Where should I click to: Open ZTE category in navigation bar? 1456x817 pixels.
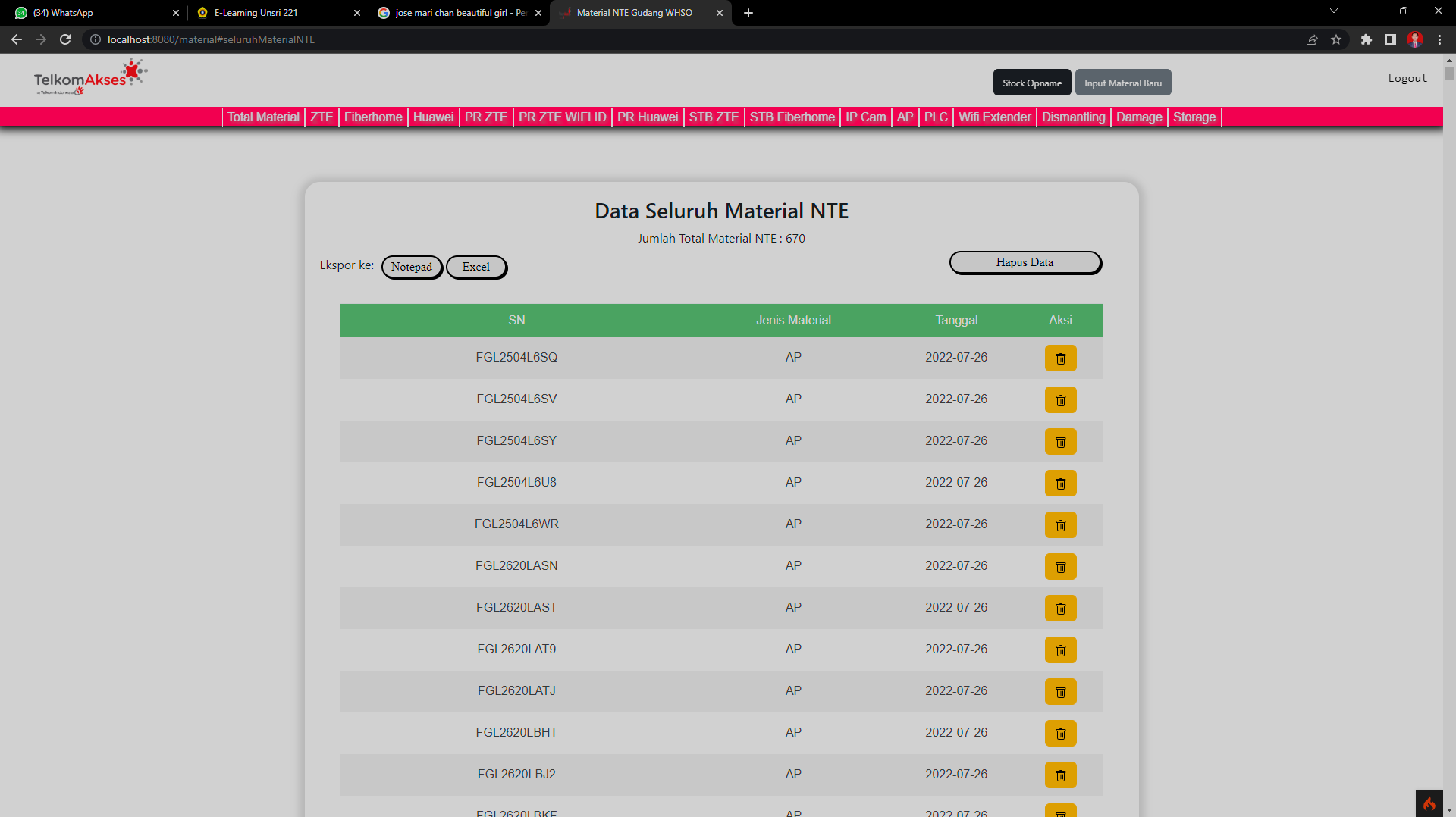pyautogui.click(x=322, y=117)
